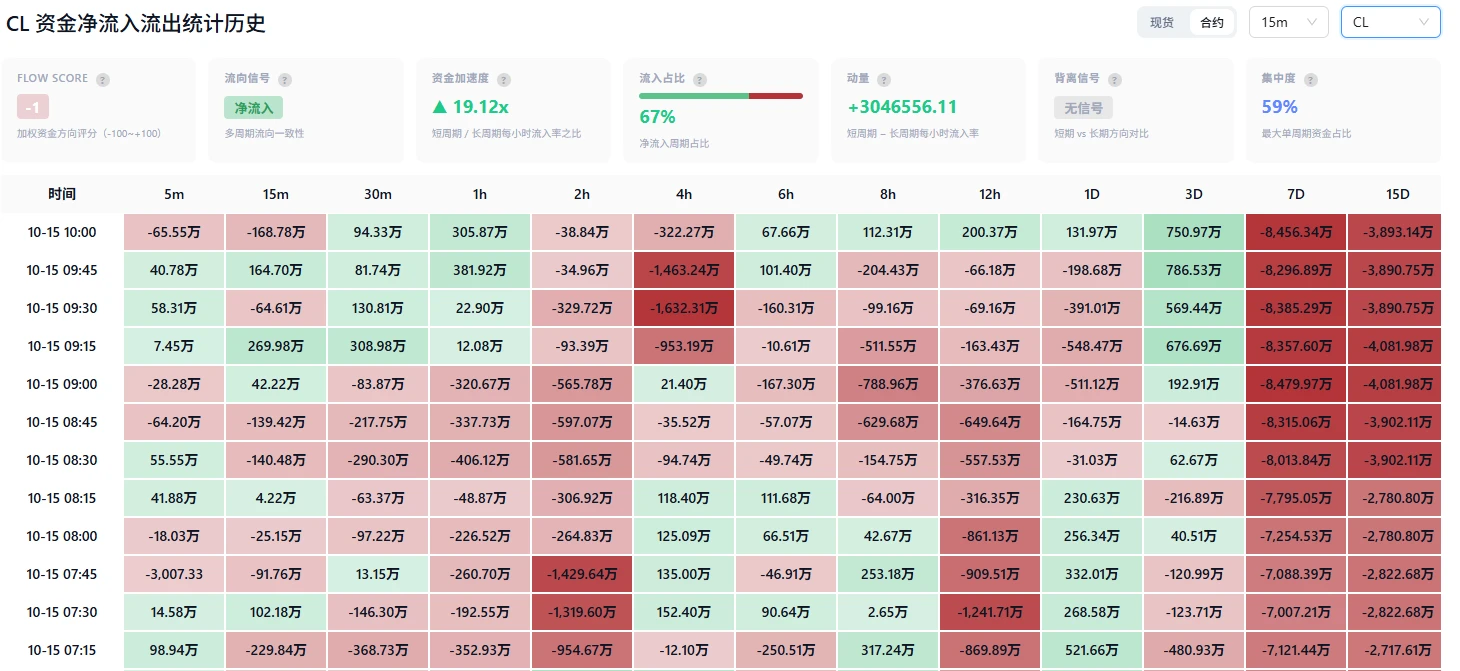
Task: Click the info icon next to 流入占比
Action: click(700, 79)
